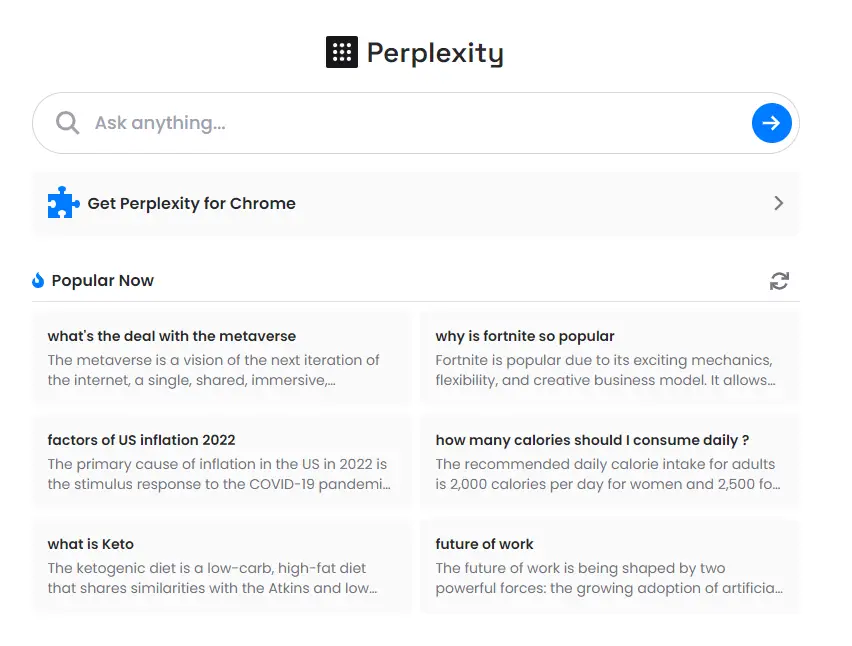The width and height of the screenshot is (852, 646).
Task: Refresh the Popular Now list
Action: click(779, 281)
